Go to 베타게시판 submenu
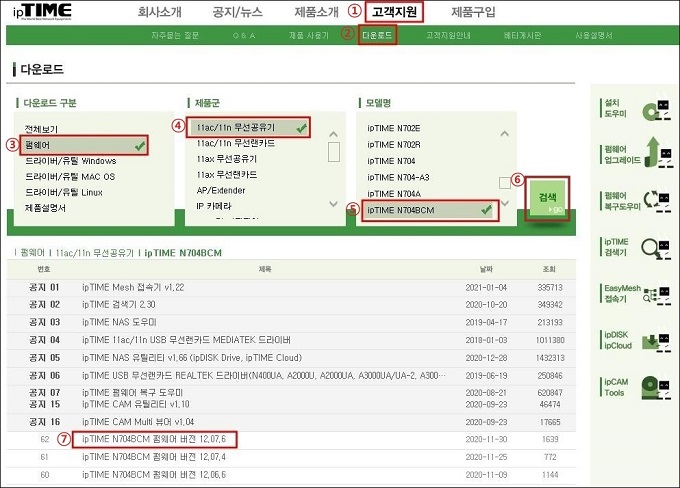Screen dimensions: 680x488 [522, 36]
